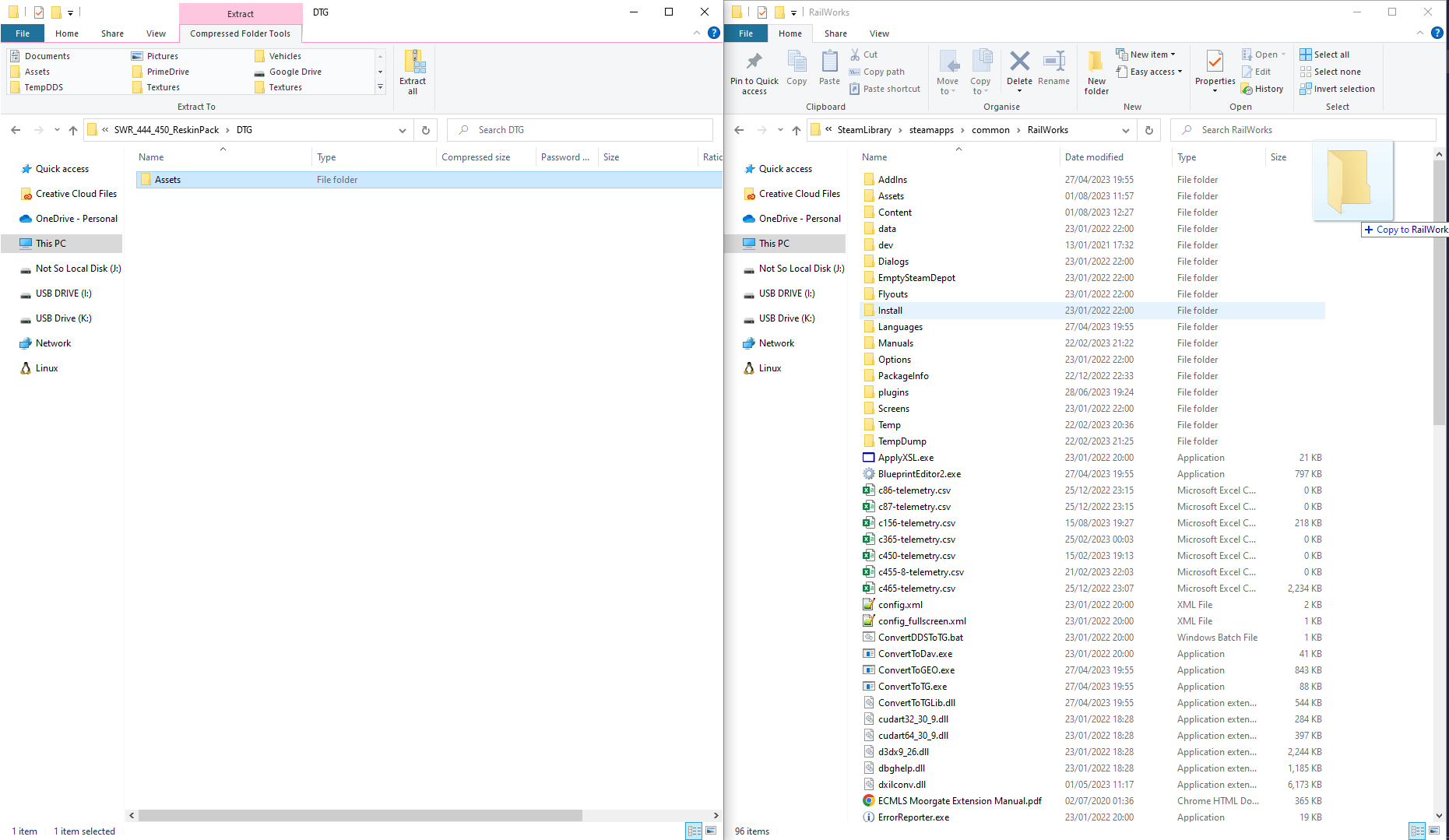Click History icon in Open group
Viewport: 1449px width, 840px height.
pyautogui.click(x=1263, y=89)
